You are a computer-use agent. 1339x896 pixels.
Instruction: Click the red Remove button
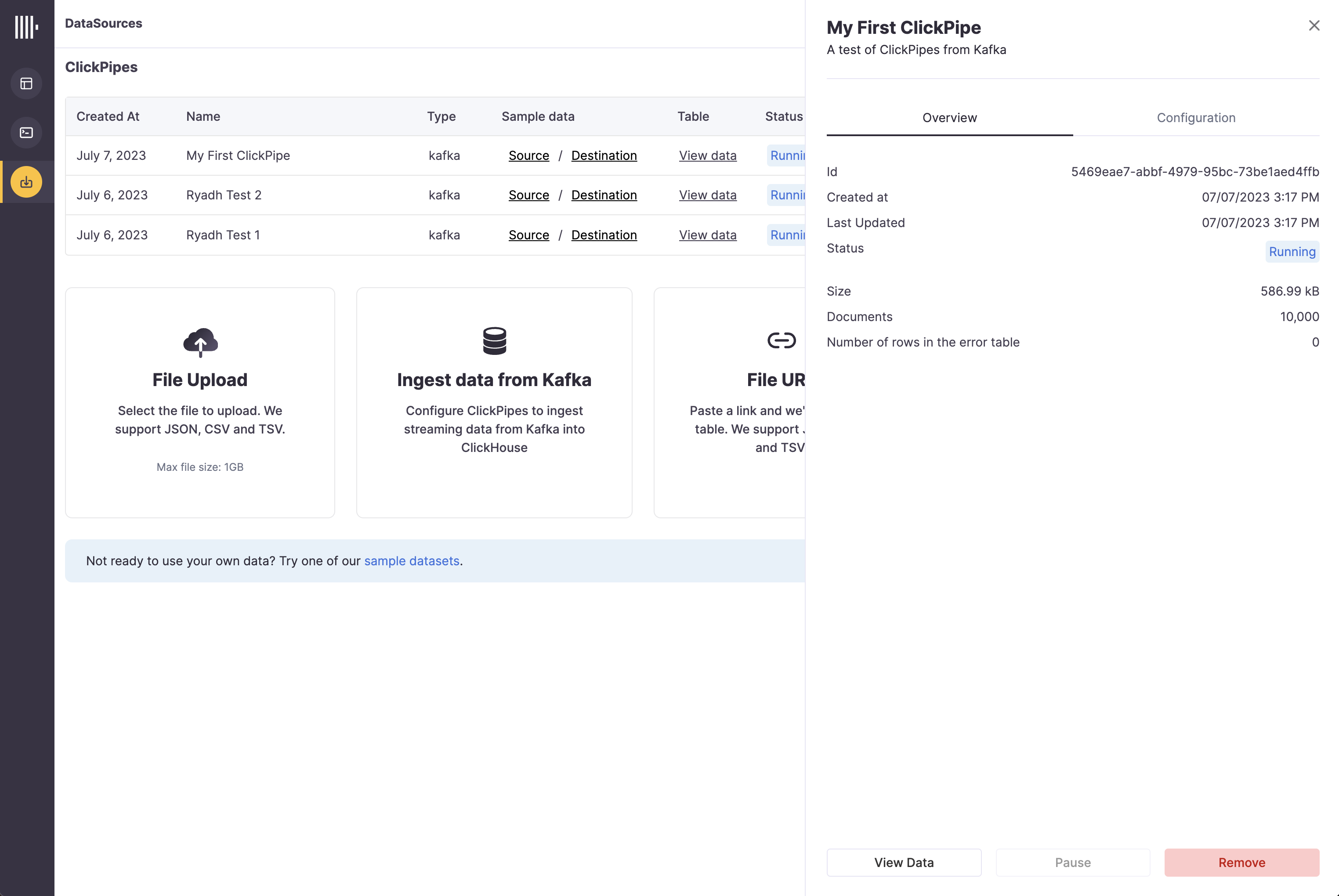(x=1242, y=862)
